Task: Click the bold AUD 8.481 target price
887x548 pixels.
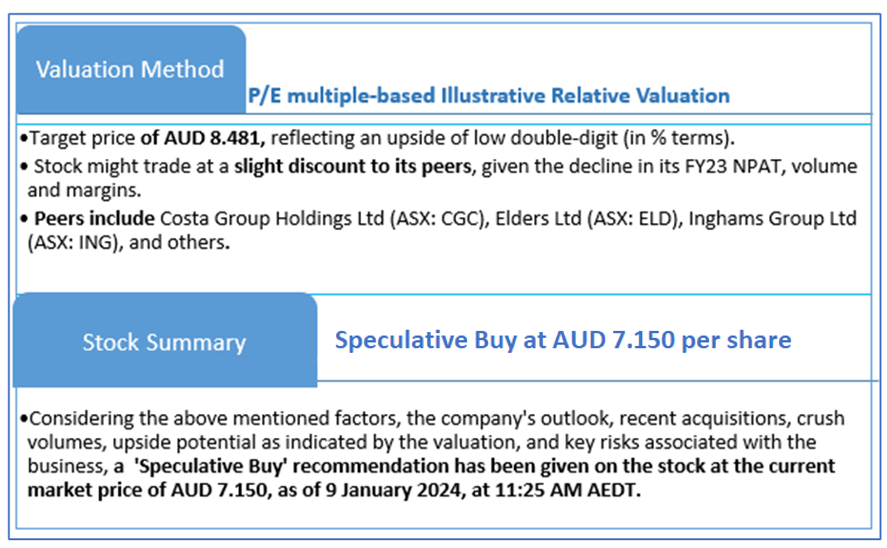Action: [212, 138]
